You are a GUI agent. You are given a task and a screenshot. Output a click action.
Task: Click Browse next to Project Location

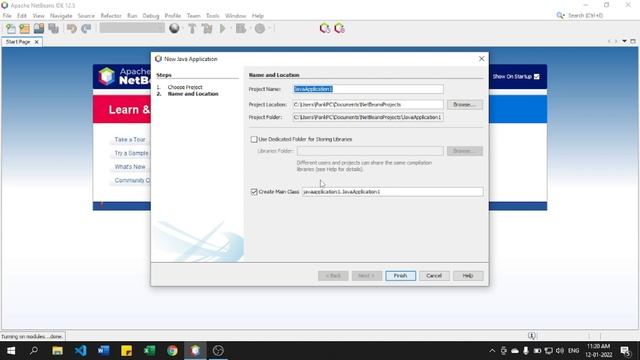pos(464,104)
